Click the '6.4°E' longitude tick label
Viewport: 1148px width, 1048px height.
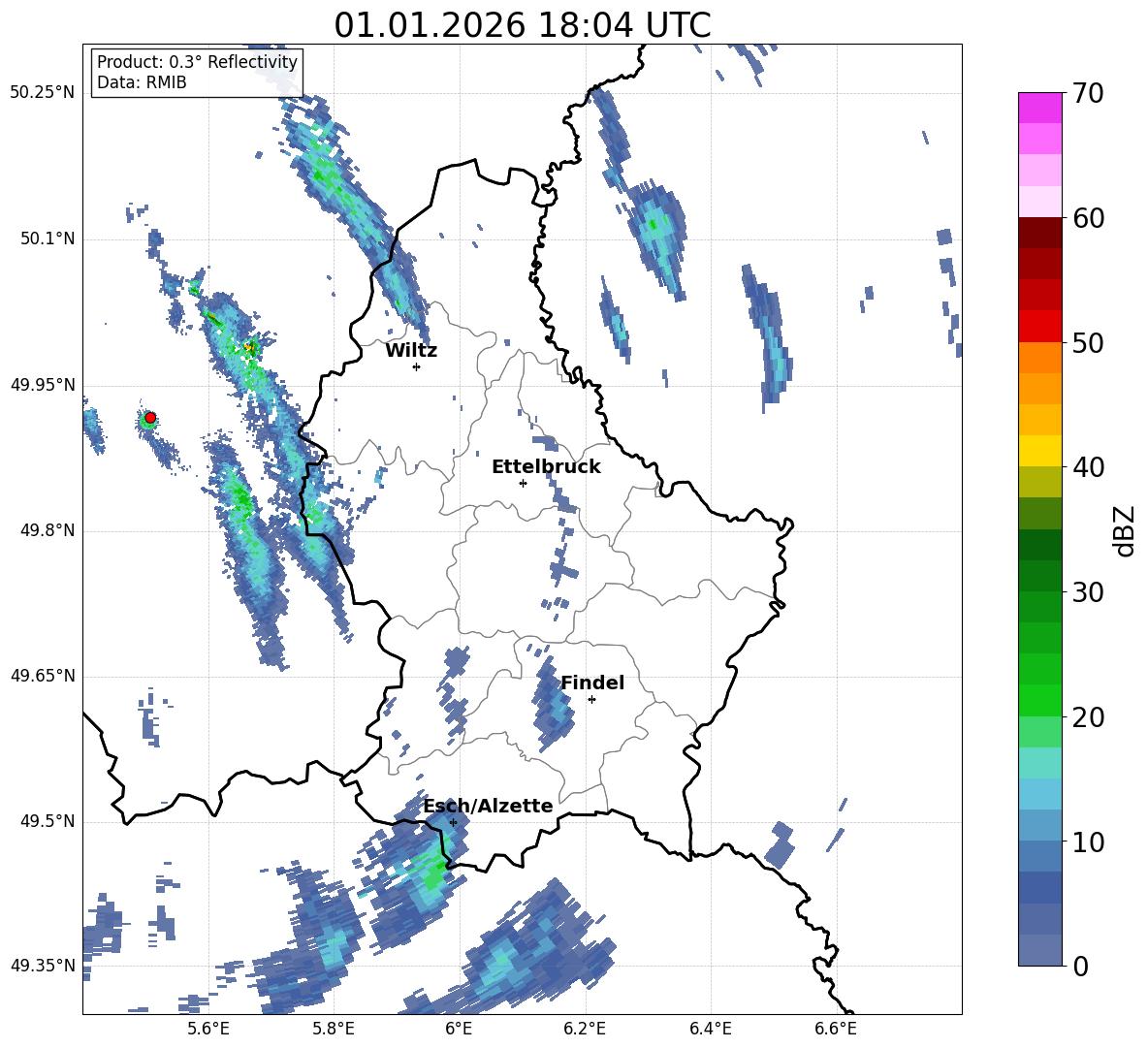(711, 1029)
